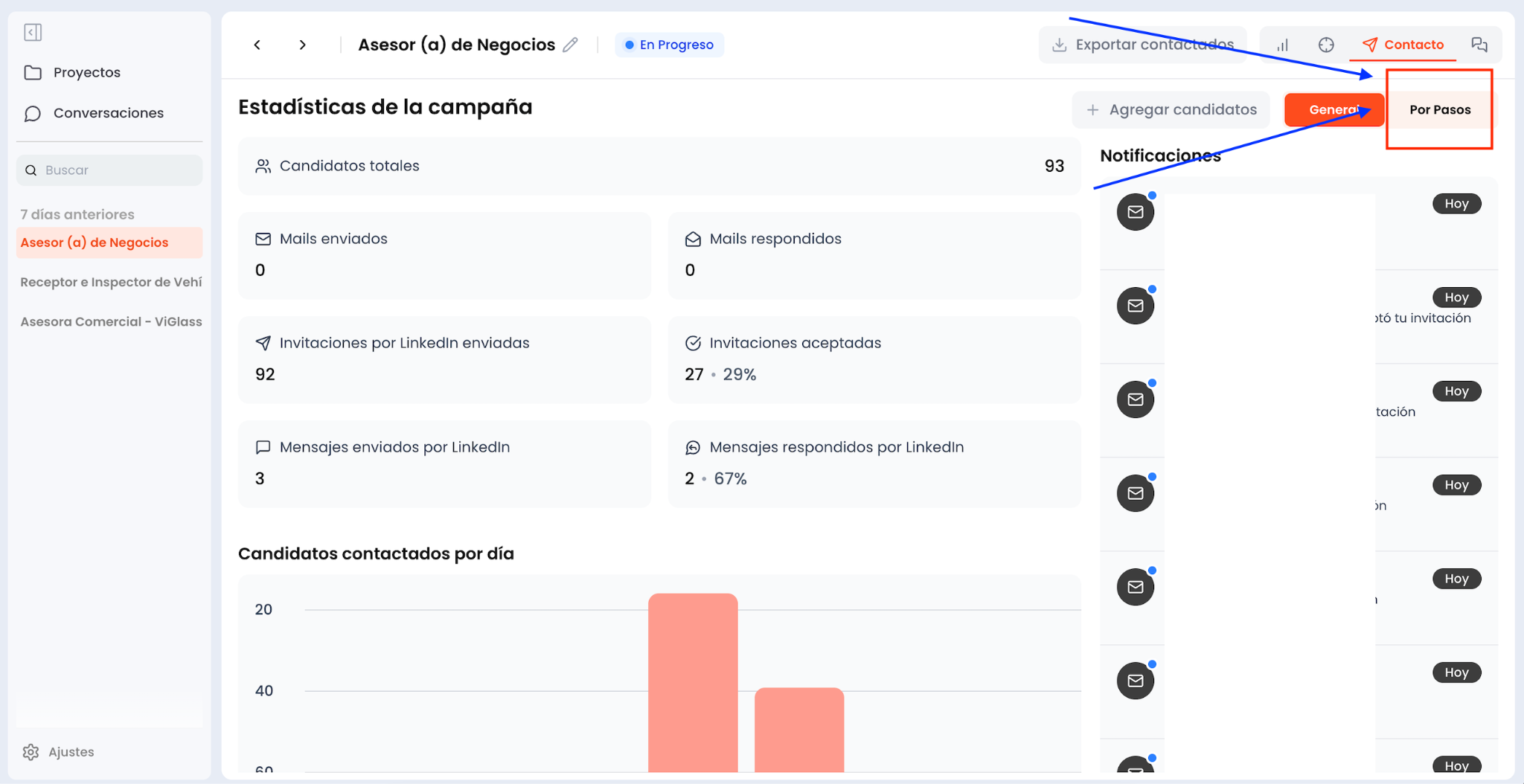Click Exportar contactados button

click(x=1142, y=45)
